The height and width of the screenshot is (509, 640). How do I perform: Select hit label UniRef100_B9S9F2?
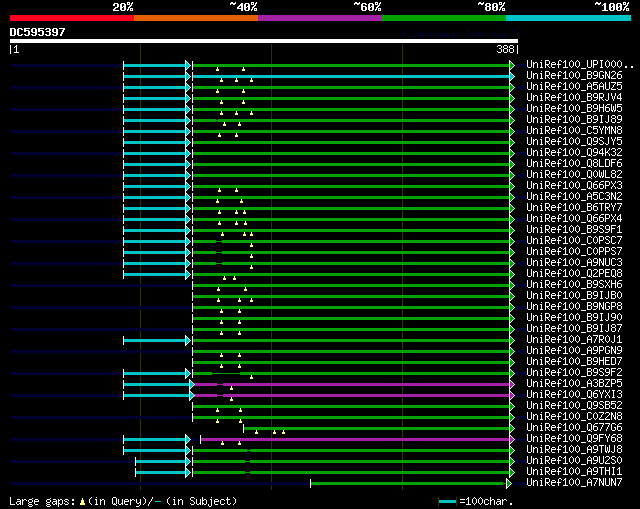coord(574,373)
